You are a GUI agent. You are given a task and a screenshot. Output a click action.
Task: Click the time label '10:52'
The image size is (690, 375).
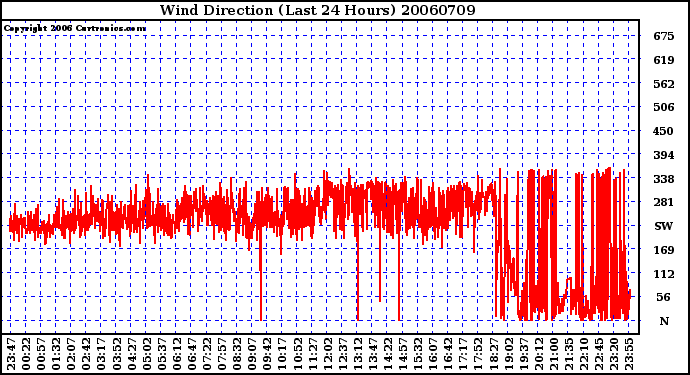point(297,354)
